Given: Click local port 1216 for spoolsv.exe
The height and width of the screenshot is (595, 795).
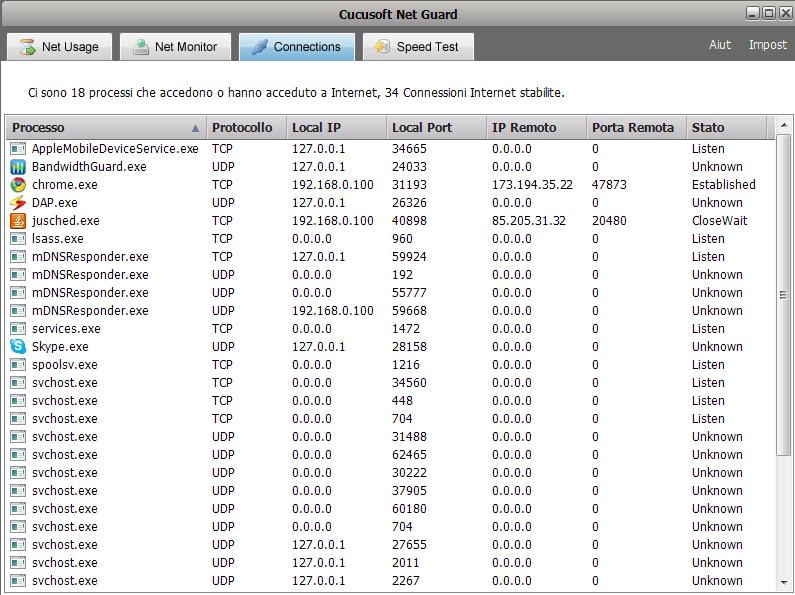Looking at the screenshot, I should click(406, 364).
